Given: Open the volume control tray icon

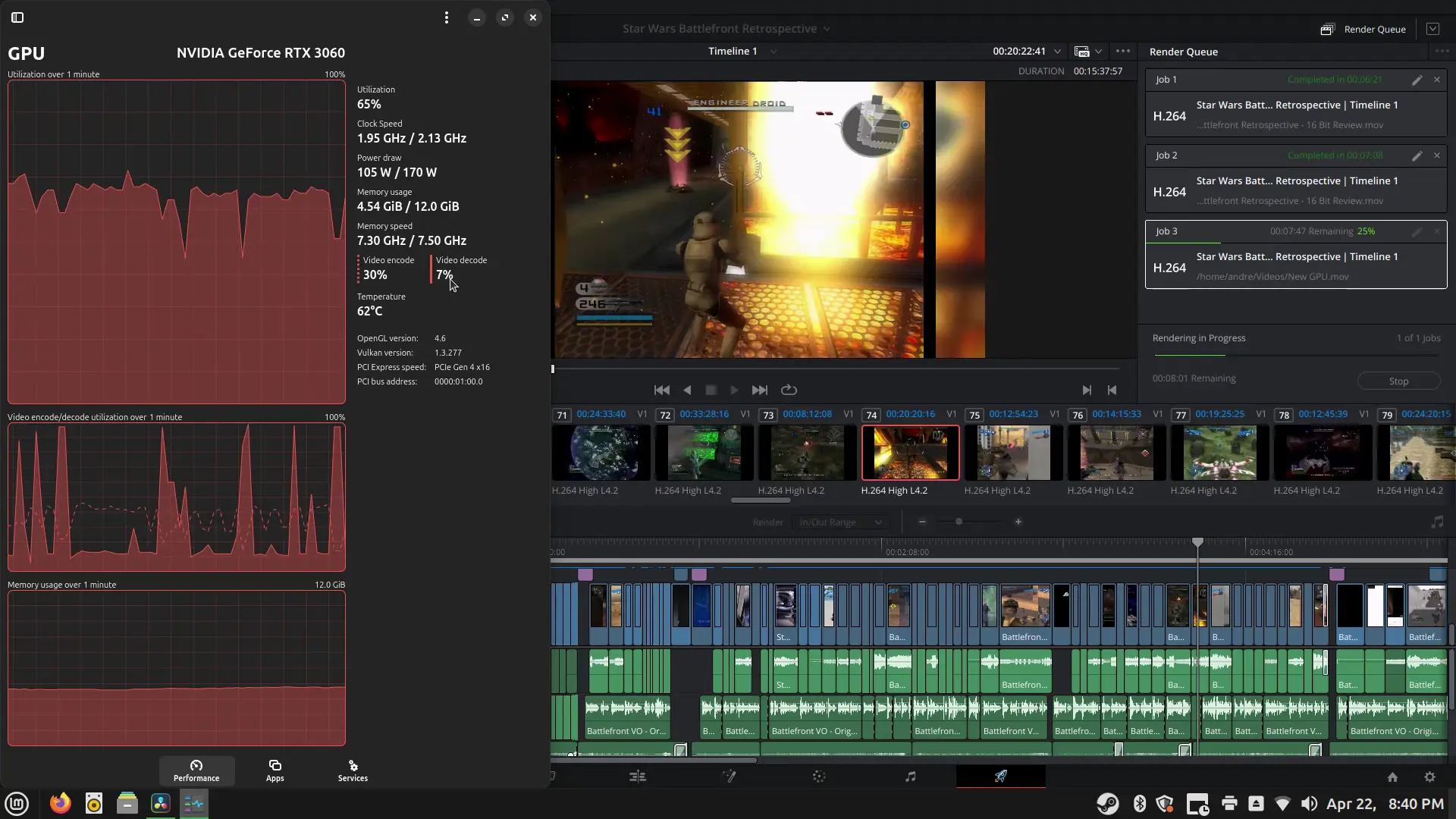Looking at the screenshot, I should coord(1309,804).
